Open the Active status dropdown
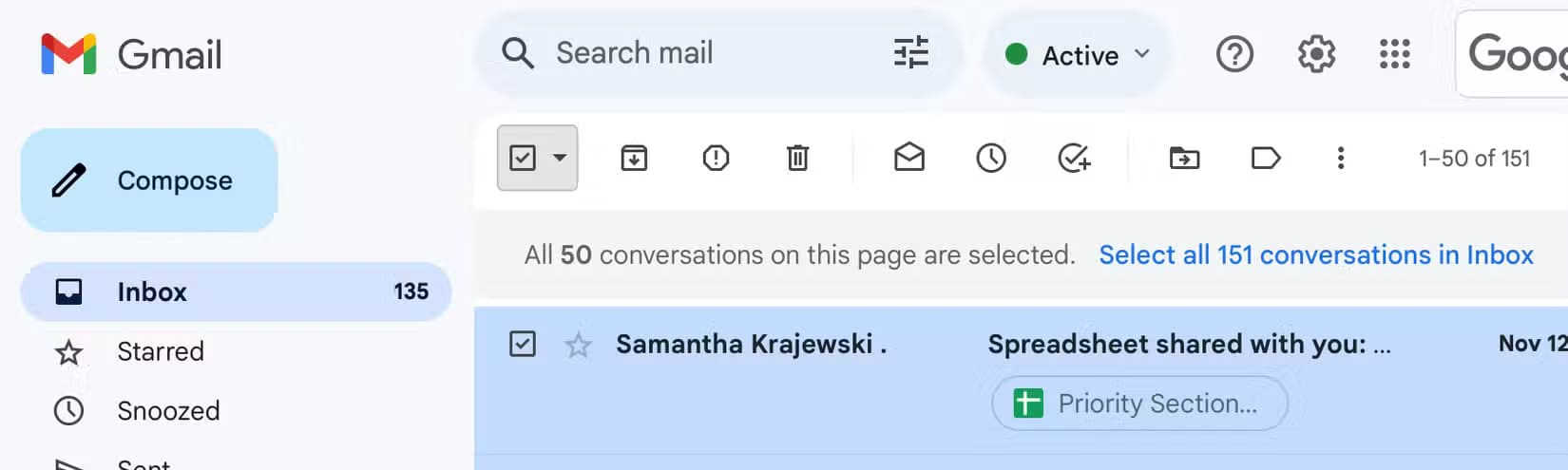 click(1078, 55)
